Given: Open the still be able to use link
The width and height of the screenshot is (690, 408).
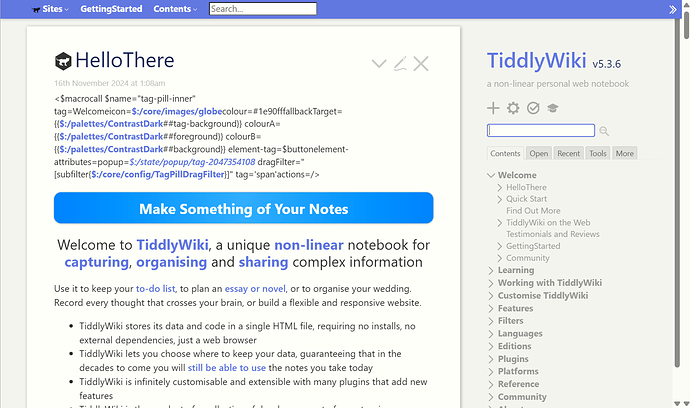Looking at the screenshot, I should pyautogui.click(x=227, y=368).
